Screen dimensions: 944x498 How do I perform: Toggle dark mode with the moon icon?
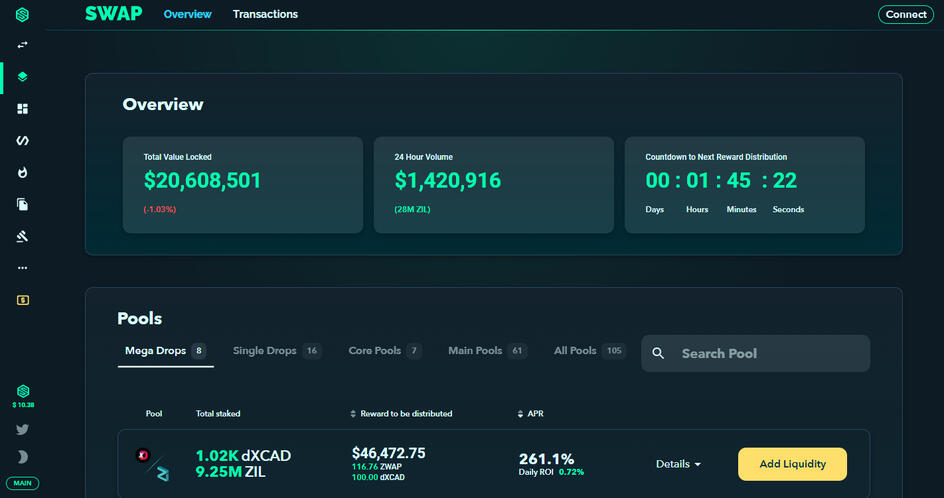[x=22, y=457]
